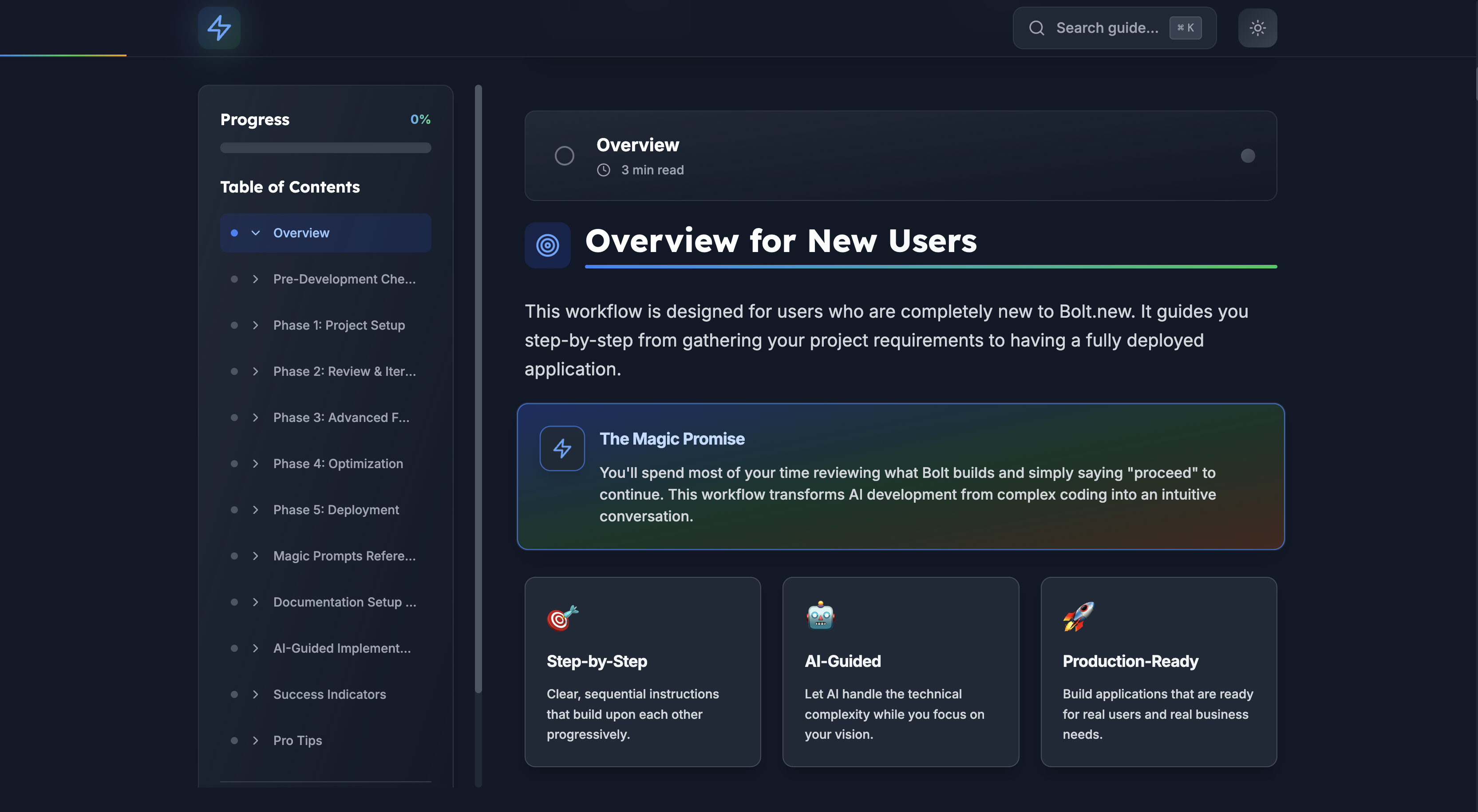This screenshot has height=812, width=1478.
Task: Click the Bolt lightning logo icon
Action: (x=219, y=28)
